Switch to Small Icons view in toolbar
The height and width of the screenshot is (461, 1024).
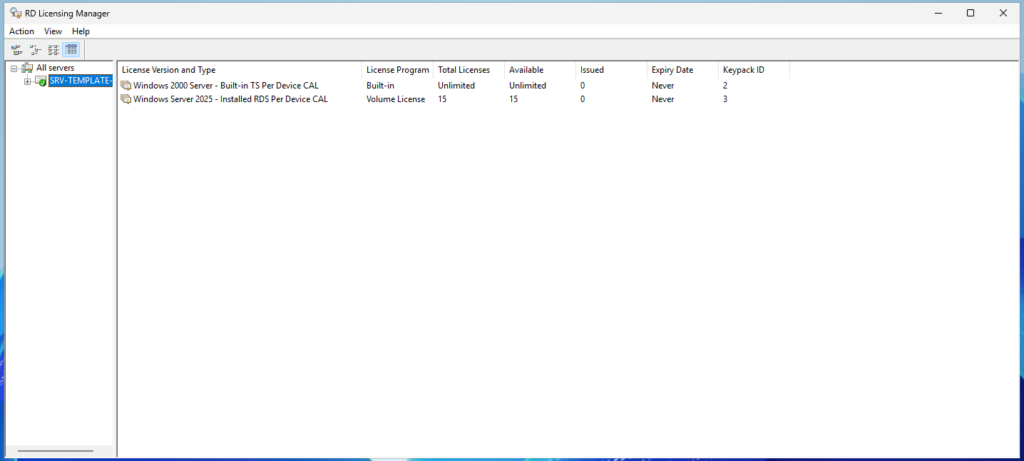tap(35, 49)
